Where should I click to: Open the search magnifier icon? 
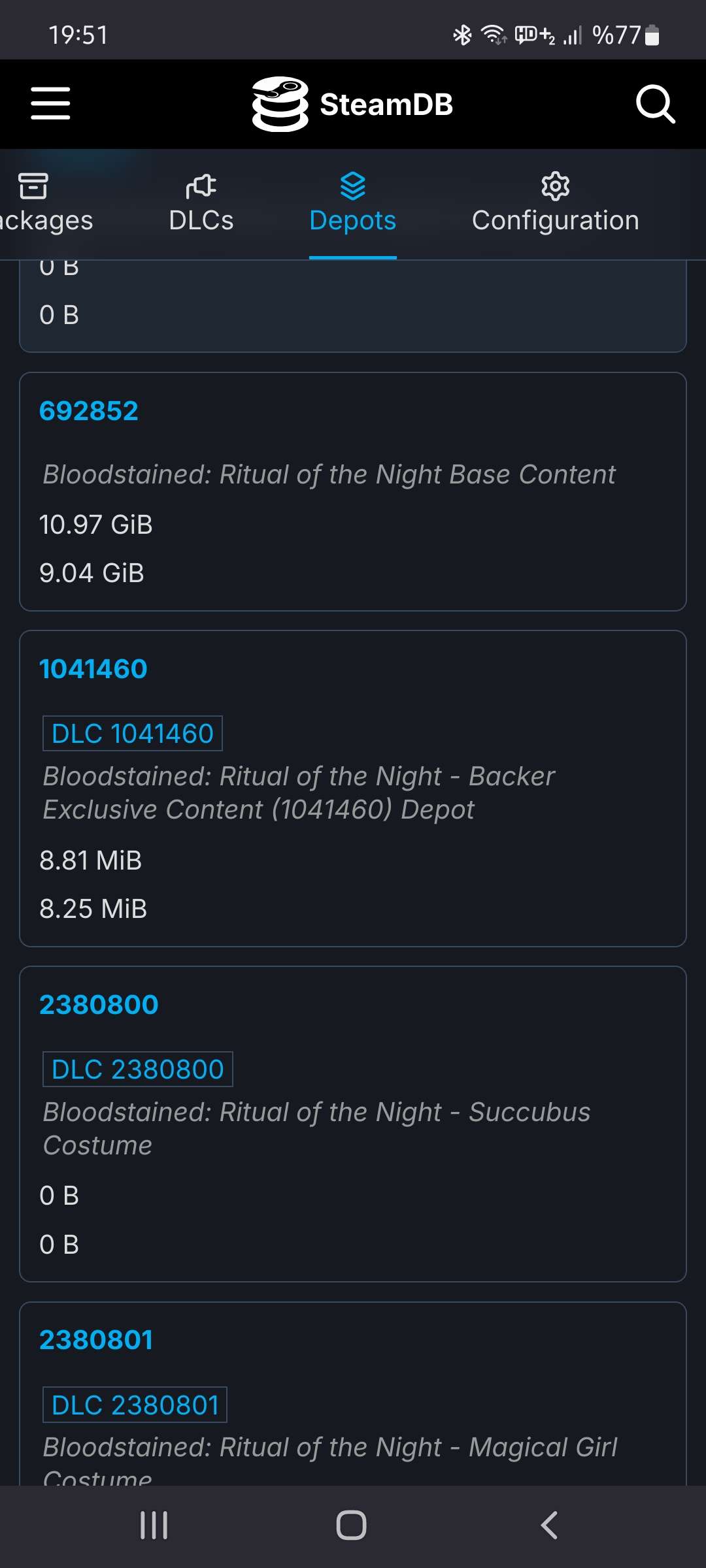(x=655, y=104)
